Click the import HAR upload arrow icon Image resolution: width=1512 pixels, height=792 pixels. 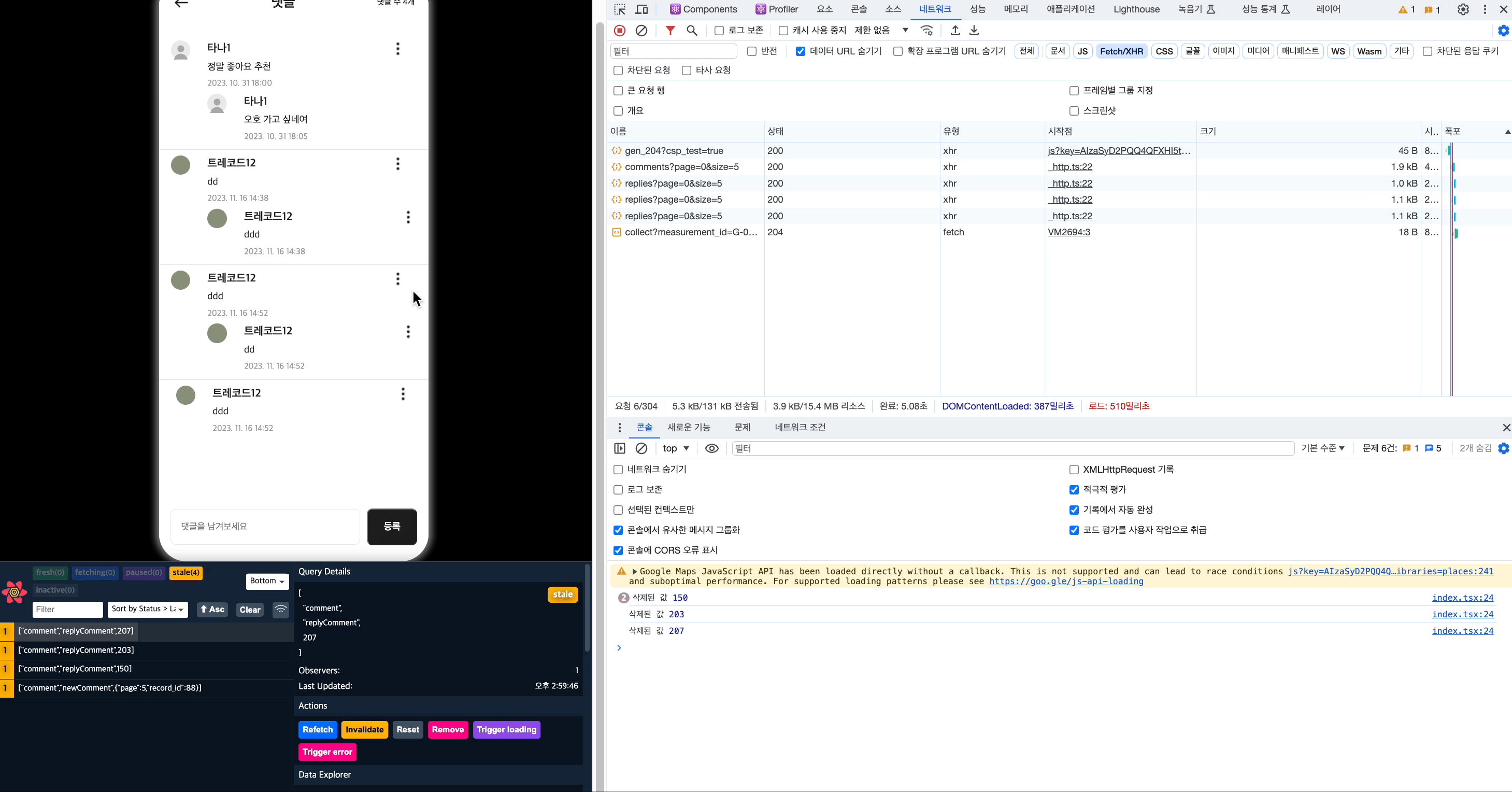coord(955,31)
